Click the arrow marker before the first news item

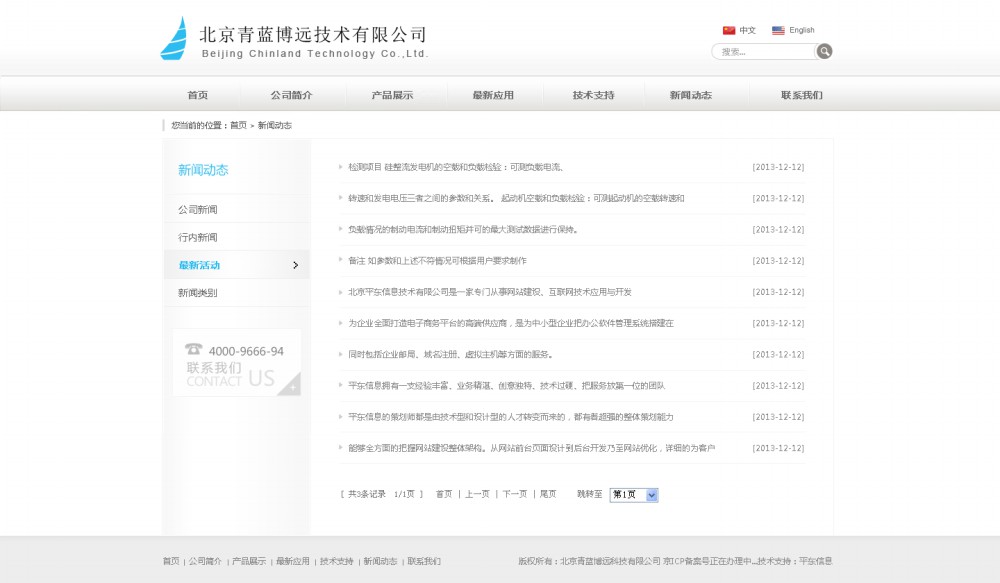point(337,167)
